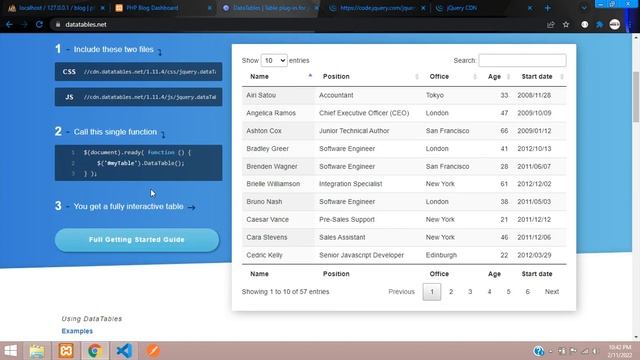The width and height of the screenshot is (640, 360).
Task: Open the Full Getting Started Guide
Action: click(137, 240)
